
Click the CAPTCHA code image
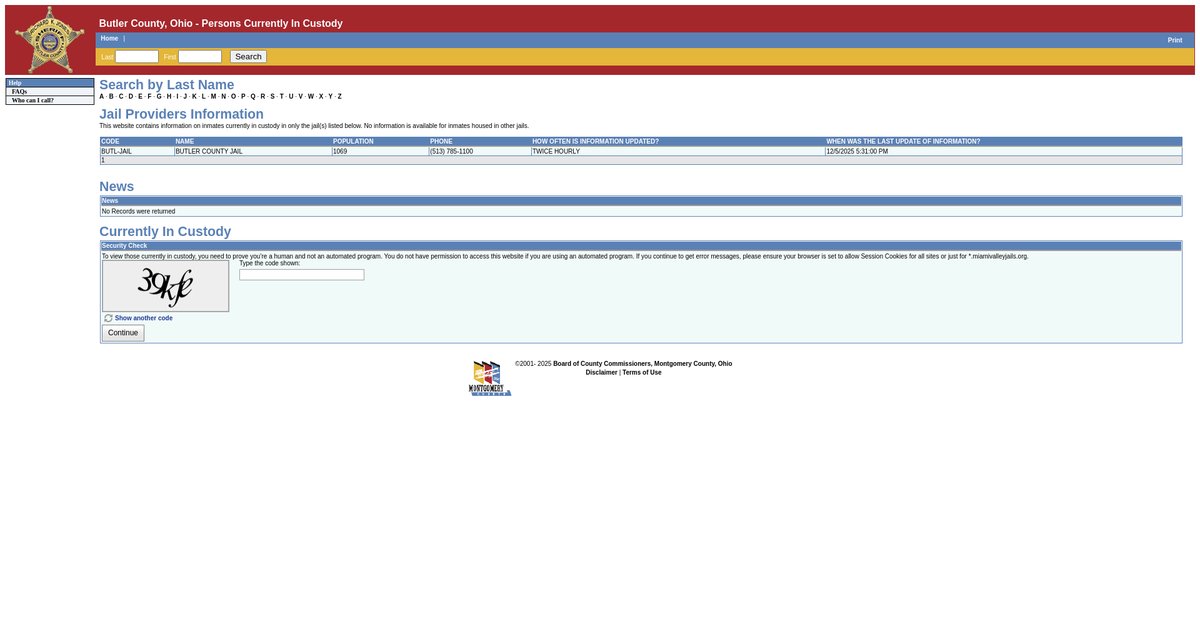165,287
